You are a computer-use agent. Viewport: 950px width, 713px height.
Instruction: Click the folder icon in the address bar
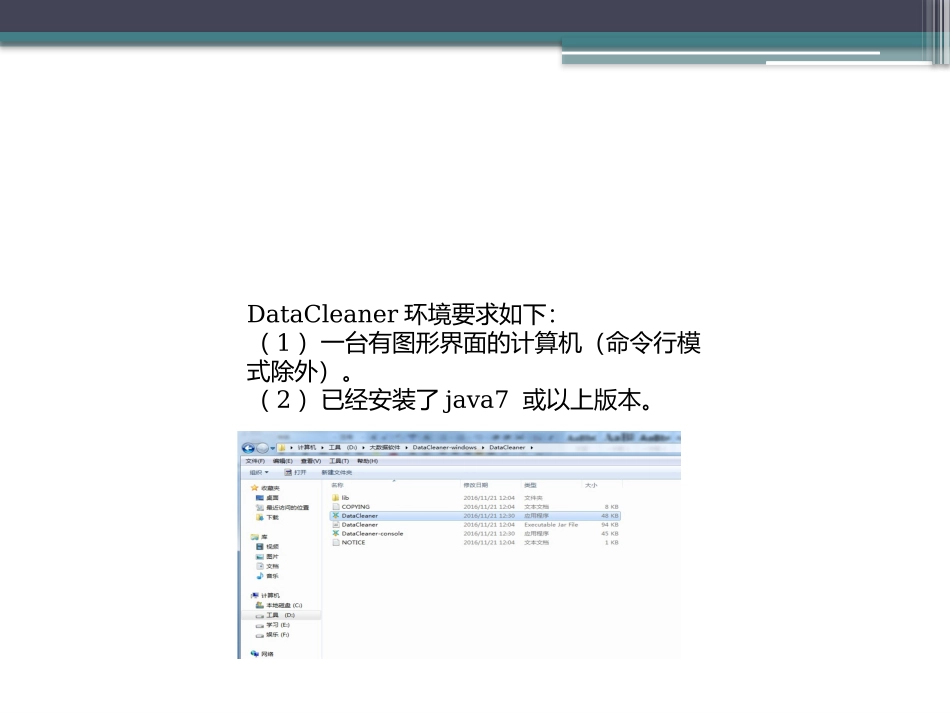click(282, 448)
